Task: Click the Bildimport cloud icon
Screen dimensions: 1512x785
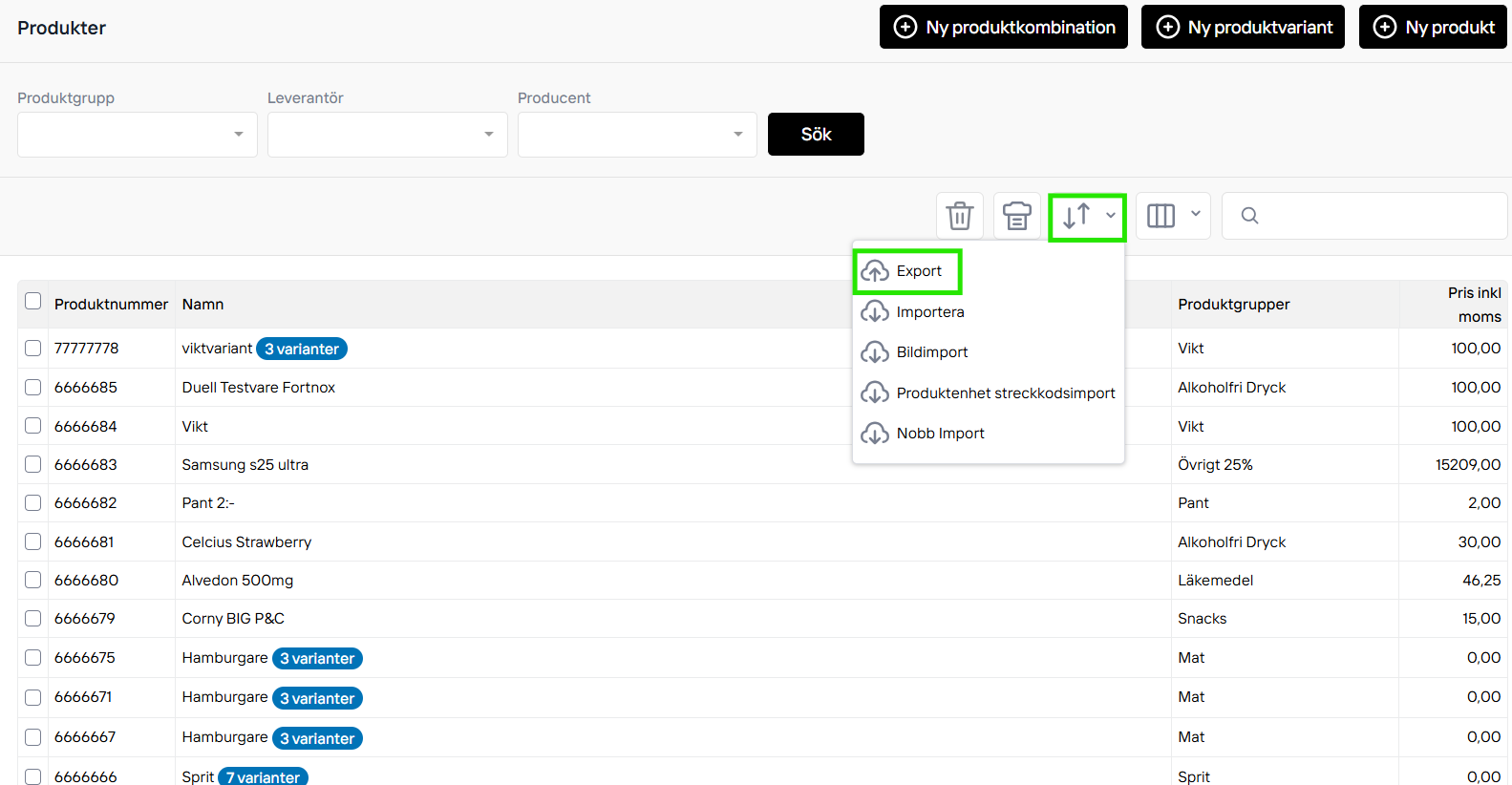Action: pyautogui.click(x=875, y=352)
